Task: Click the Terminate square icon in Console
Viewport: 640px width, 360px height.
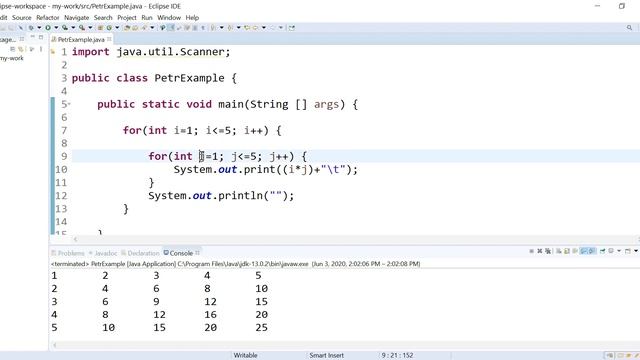Action: pos(531,251)
